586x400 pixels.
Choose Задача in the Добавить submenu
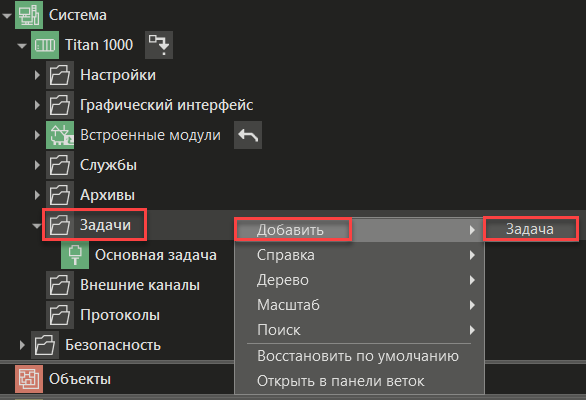tap(531, 229)
